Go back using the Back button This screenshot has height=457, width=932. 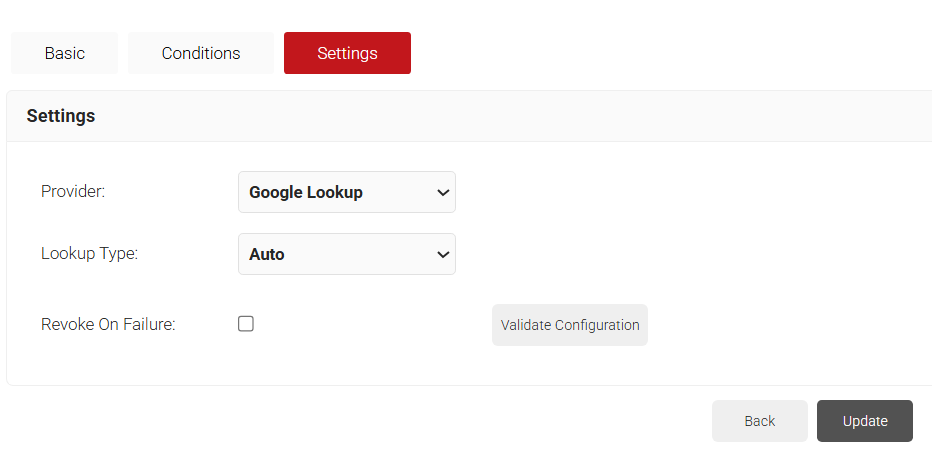point(759,421)
